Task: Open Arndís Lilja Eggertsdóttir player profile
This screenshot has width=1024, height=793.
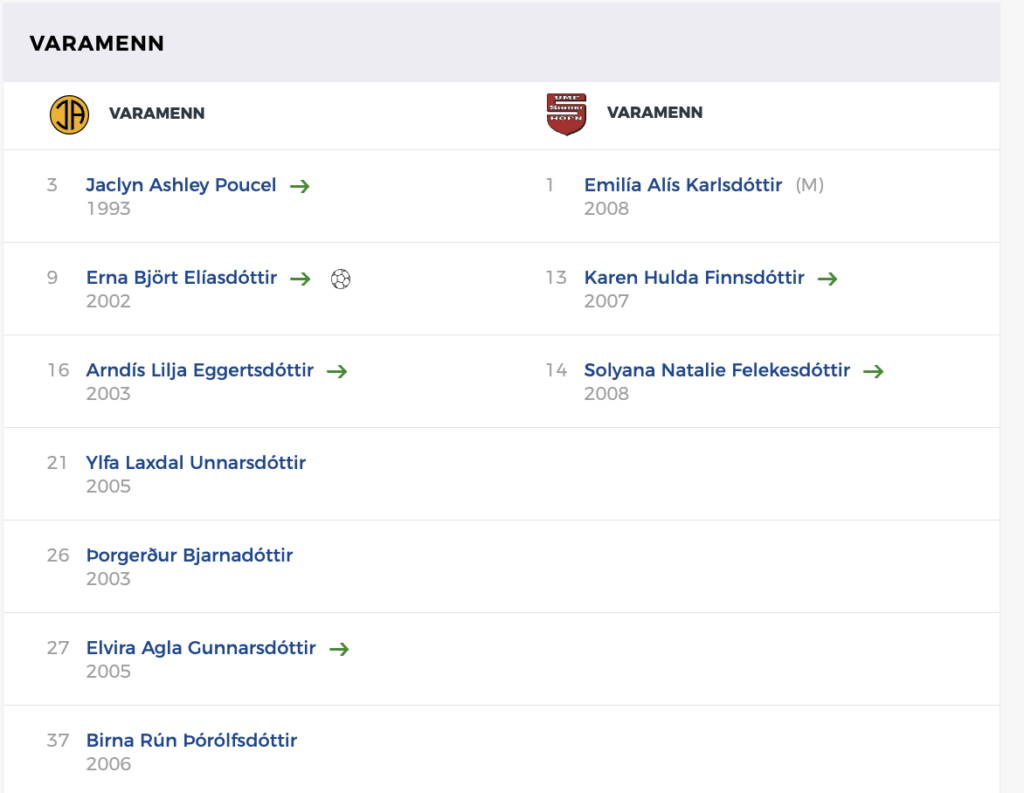Action: (200, 370)
